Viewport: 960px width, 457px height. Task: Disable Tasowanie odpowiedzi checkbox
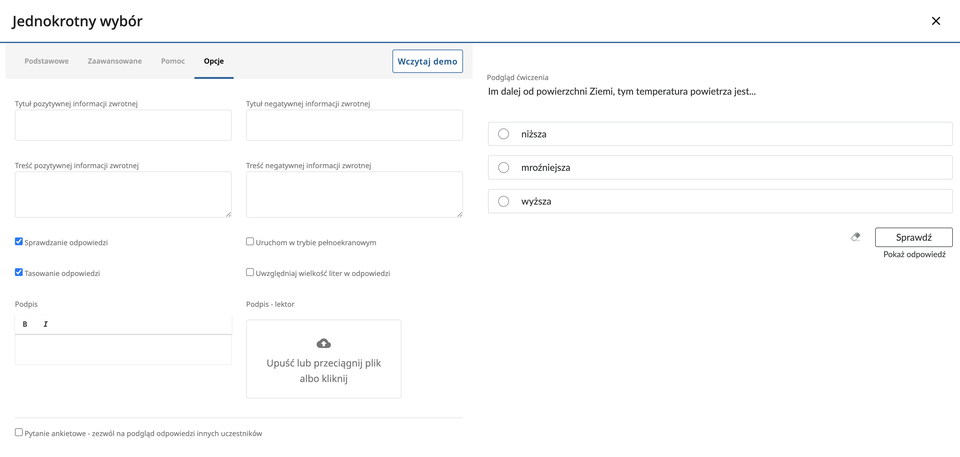[19, 272]
